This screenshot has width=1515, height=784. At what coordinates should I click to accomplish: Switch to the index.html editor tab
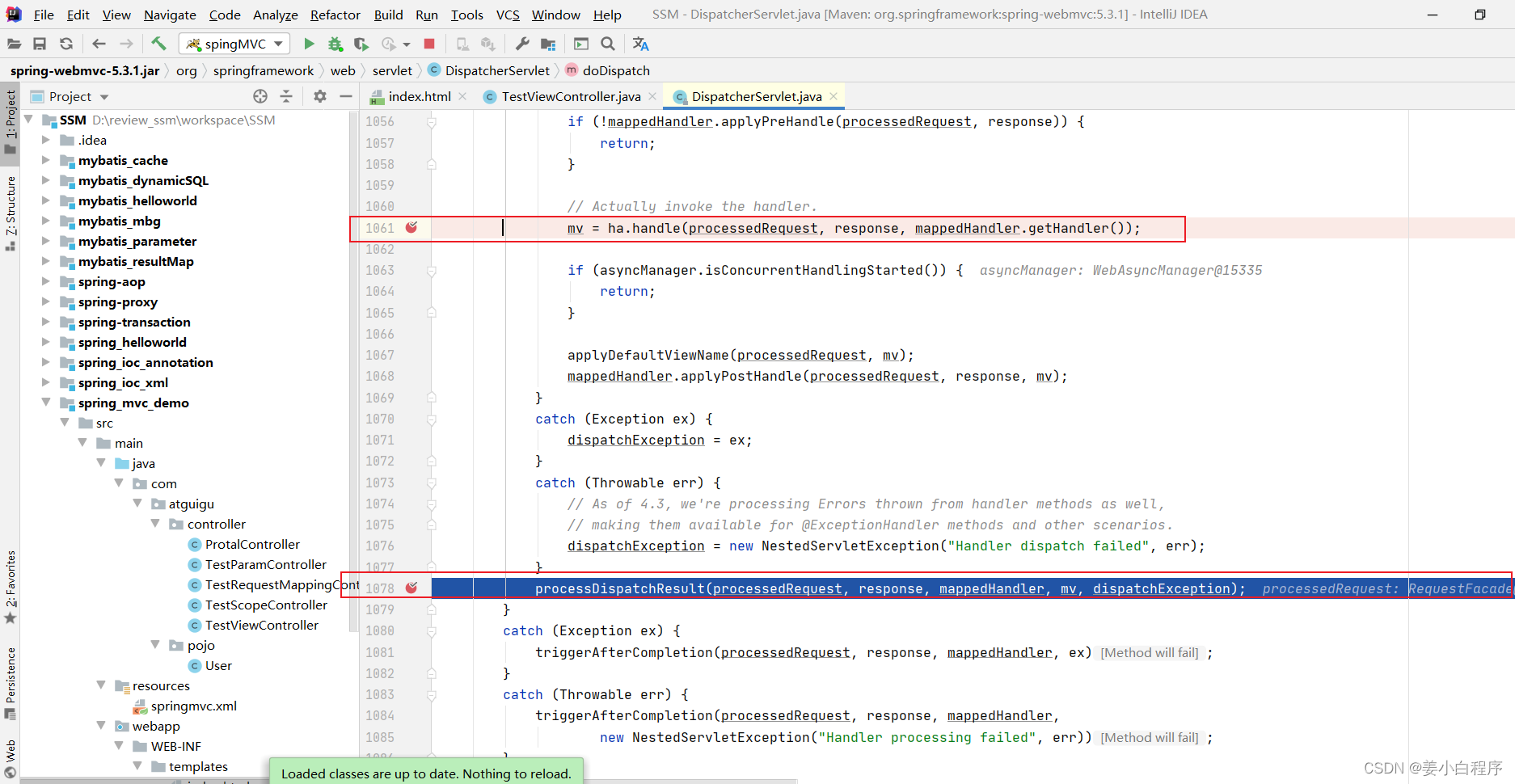[x=419, y=96]
